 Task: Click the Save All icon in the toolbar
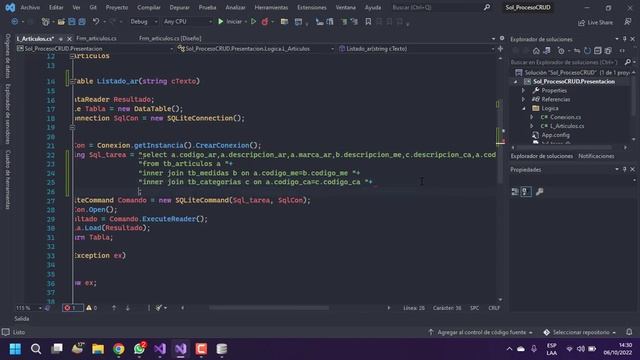[82, 22]
